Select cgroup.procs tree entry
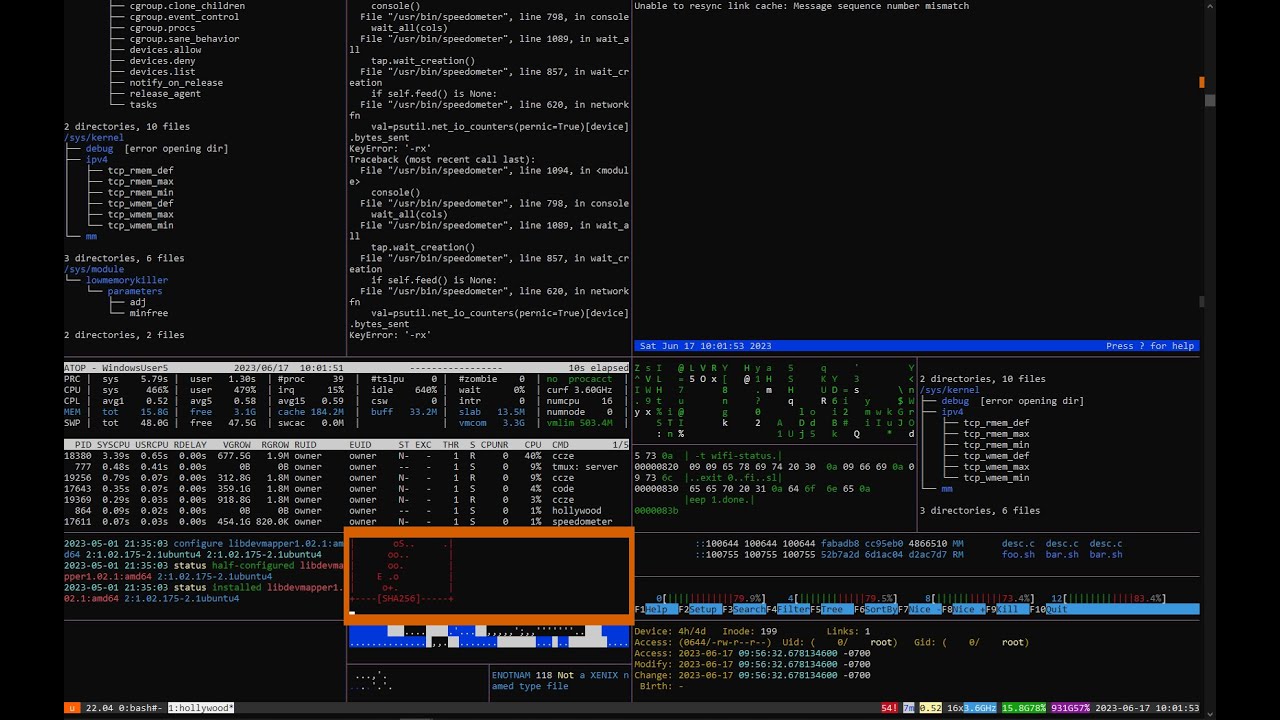Screen dimensions: 1280x720 (x=162, y=28)
